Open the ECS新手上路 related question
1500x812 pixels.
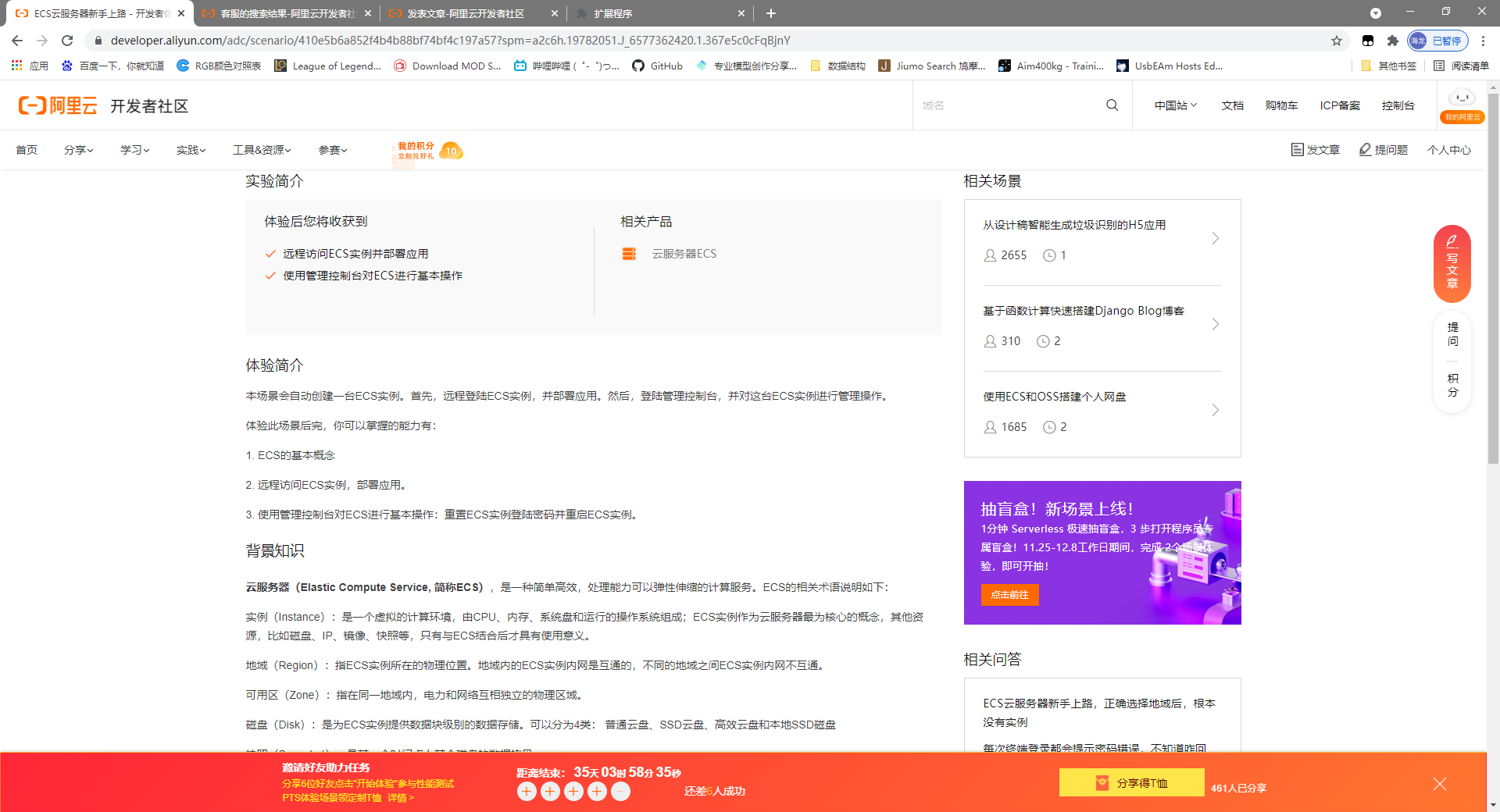point(1099,713)
